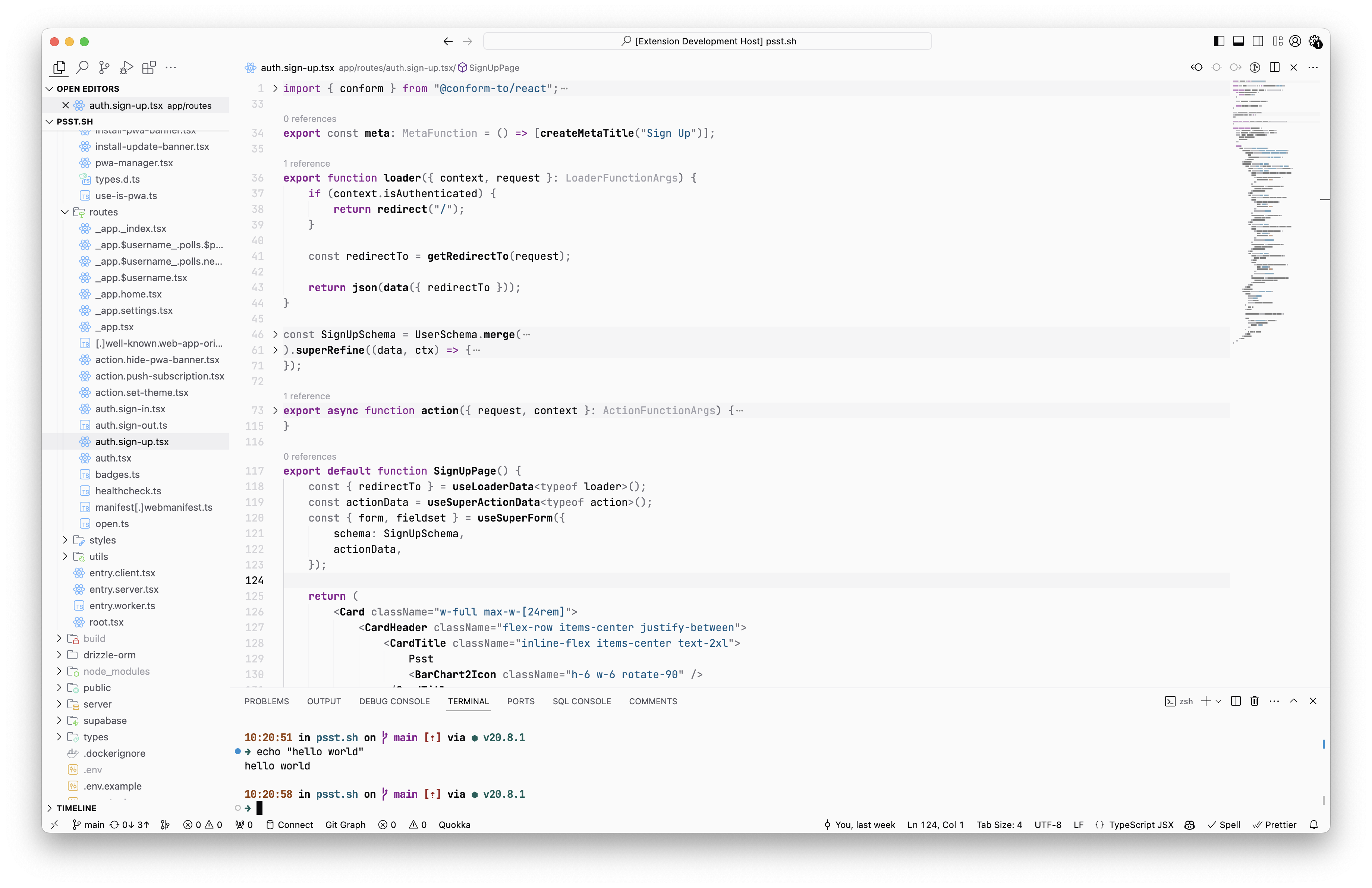Open the new terminal profile dropdown arrow
Viewport: 1372px width, 888px height.
[1218, 701]
